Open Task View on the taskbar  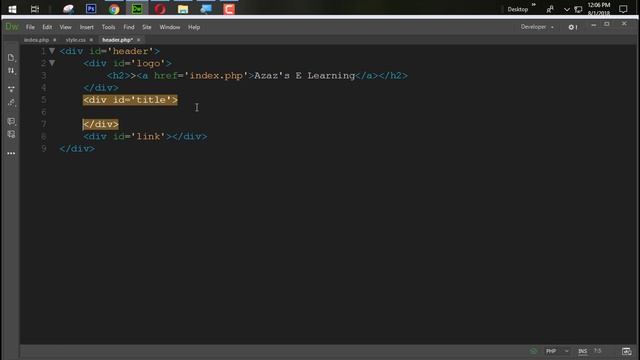35,9
